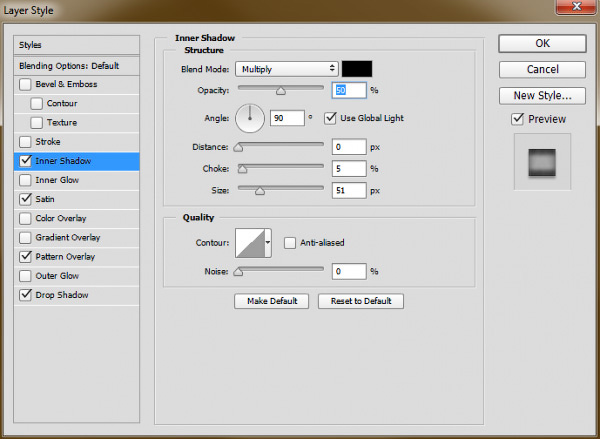Click the Size slider handle
This screenshot has width=600, height=439.
(260, 191)
